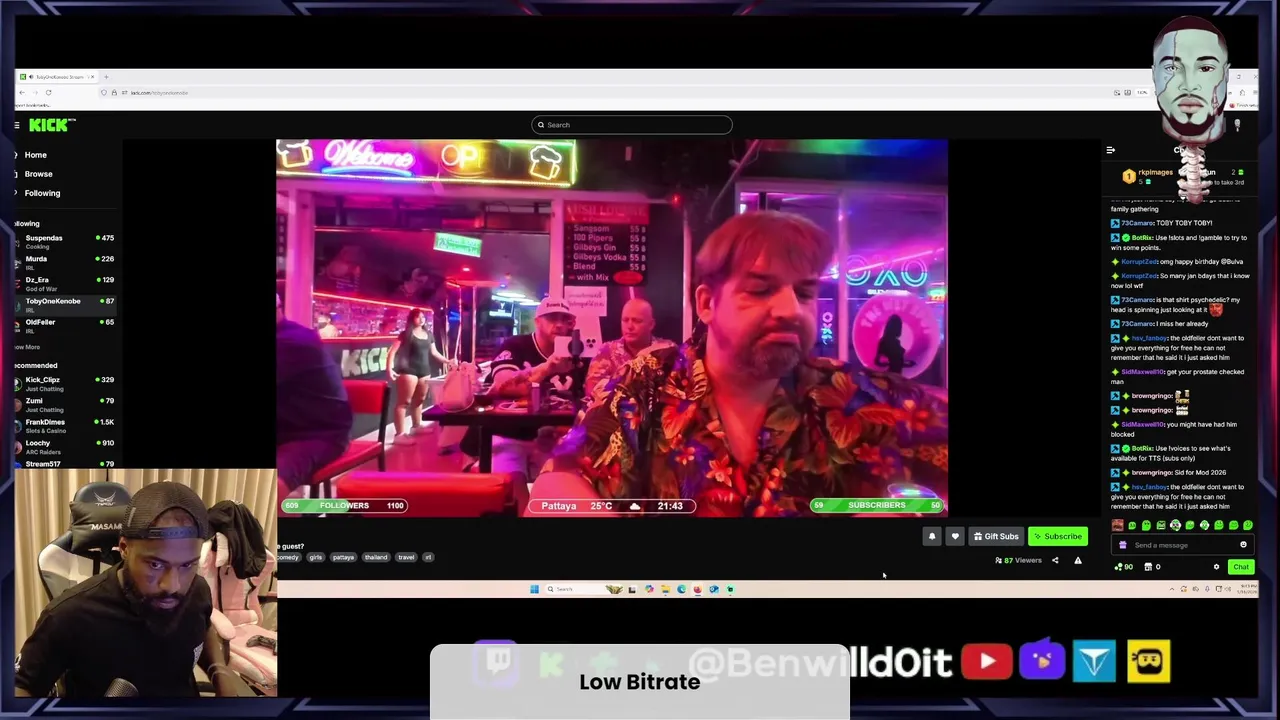This screenshot has height=720, width=1280.
Task: Open Suspendas channel in following list
Action: 66,241
